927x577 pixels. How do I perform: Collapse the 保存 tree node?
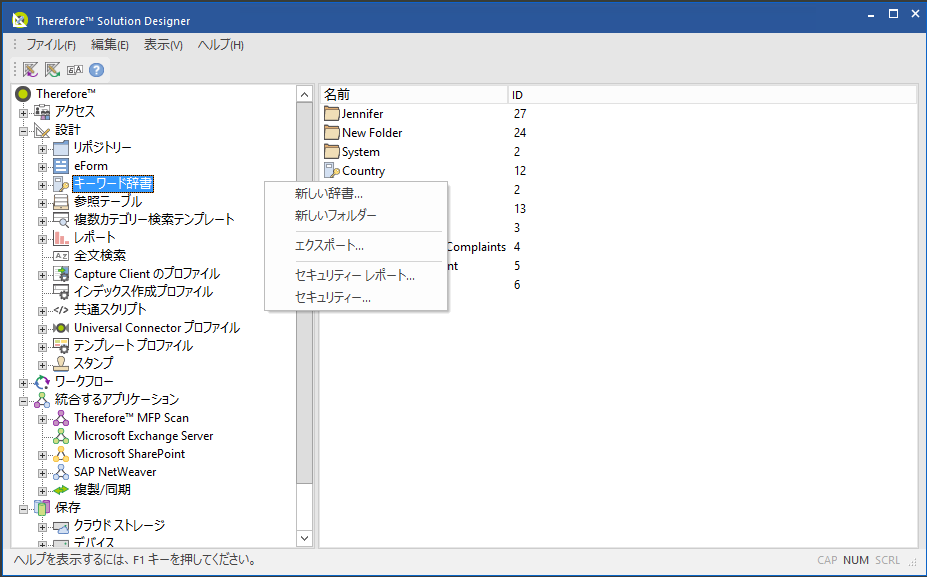click(x=23, y=509)
